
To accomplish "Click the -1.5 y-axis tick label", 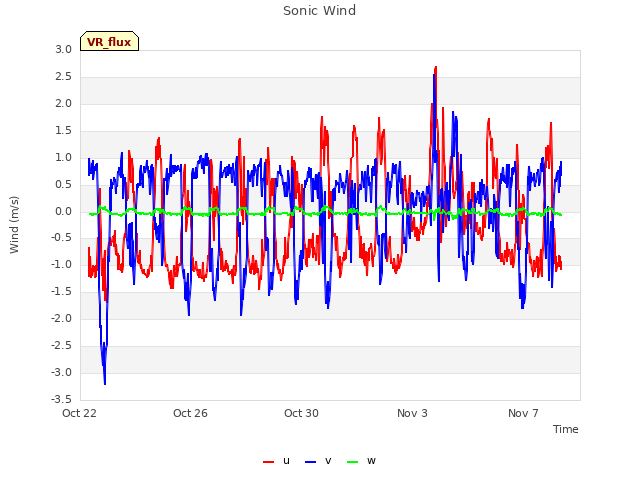I will pos(62,292).
